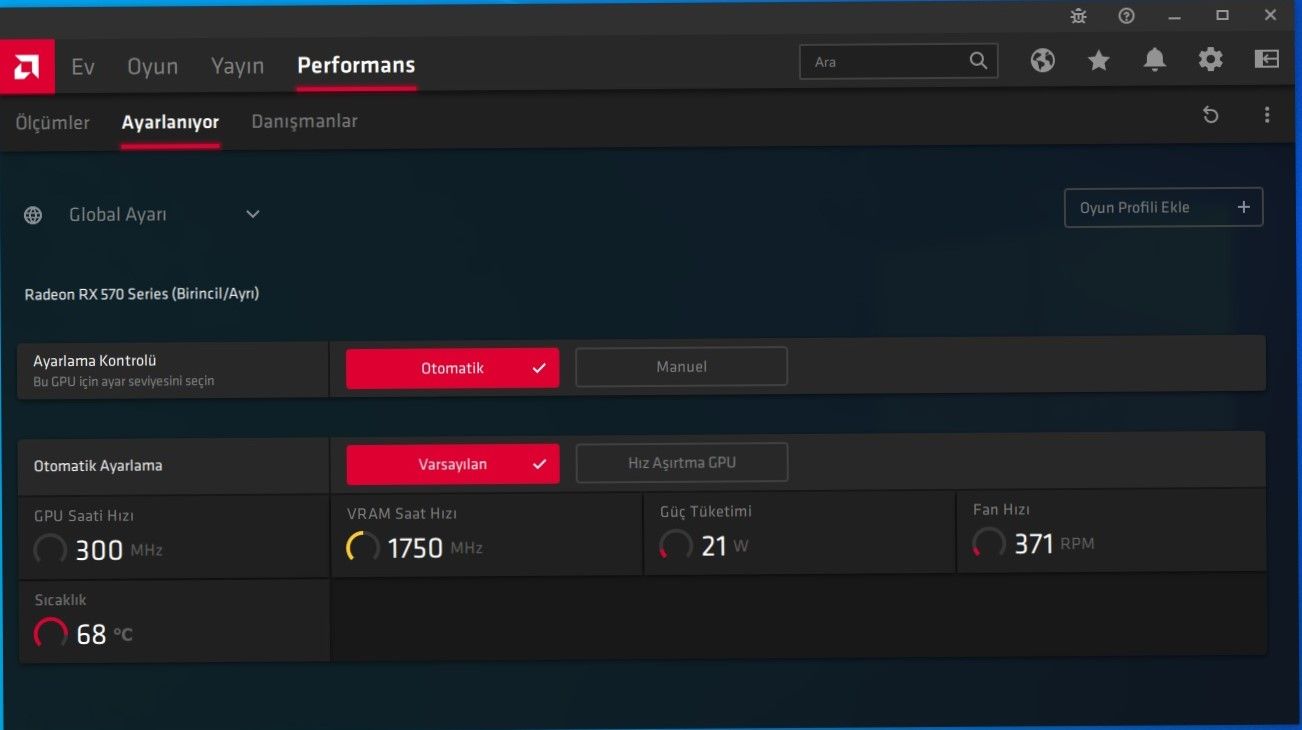
Task: Click the VRAM Saat Hızı gauge
Action: tap(363, 547)
